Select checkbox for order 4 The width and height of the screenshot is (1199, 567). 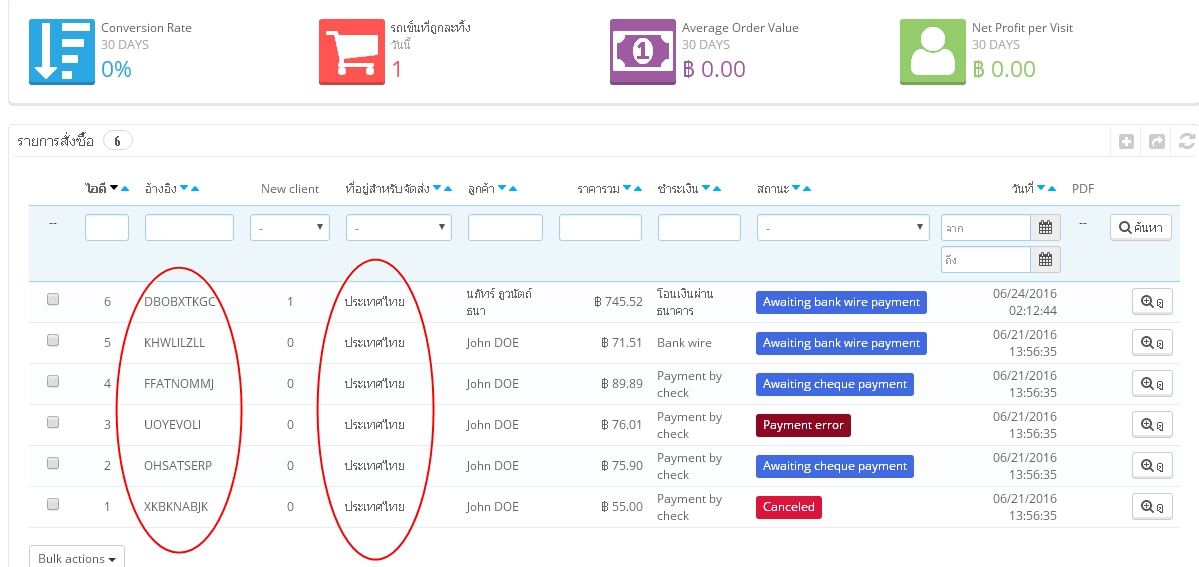click(x=53, y=382)
